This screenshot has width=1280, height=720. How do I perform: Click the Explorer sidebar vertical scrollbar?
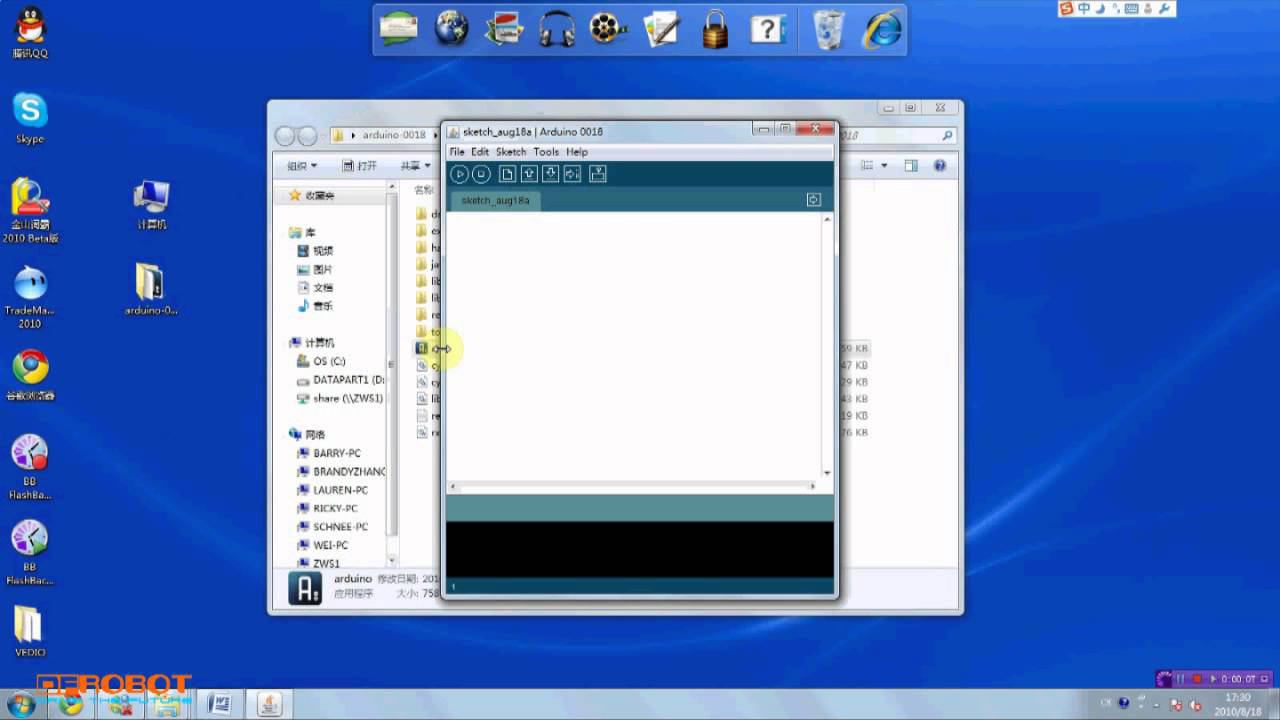(392, 374)
